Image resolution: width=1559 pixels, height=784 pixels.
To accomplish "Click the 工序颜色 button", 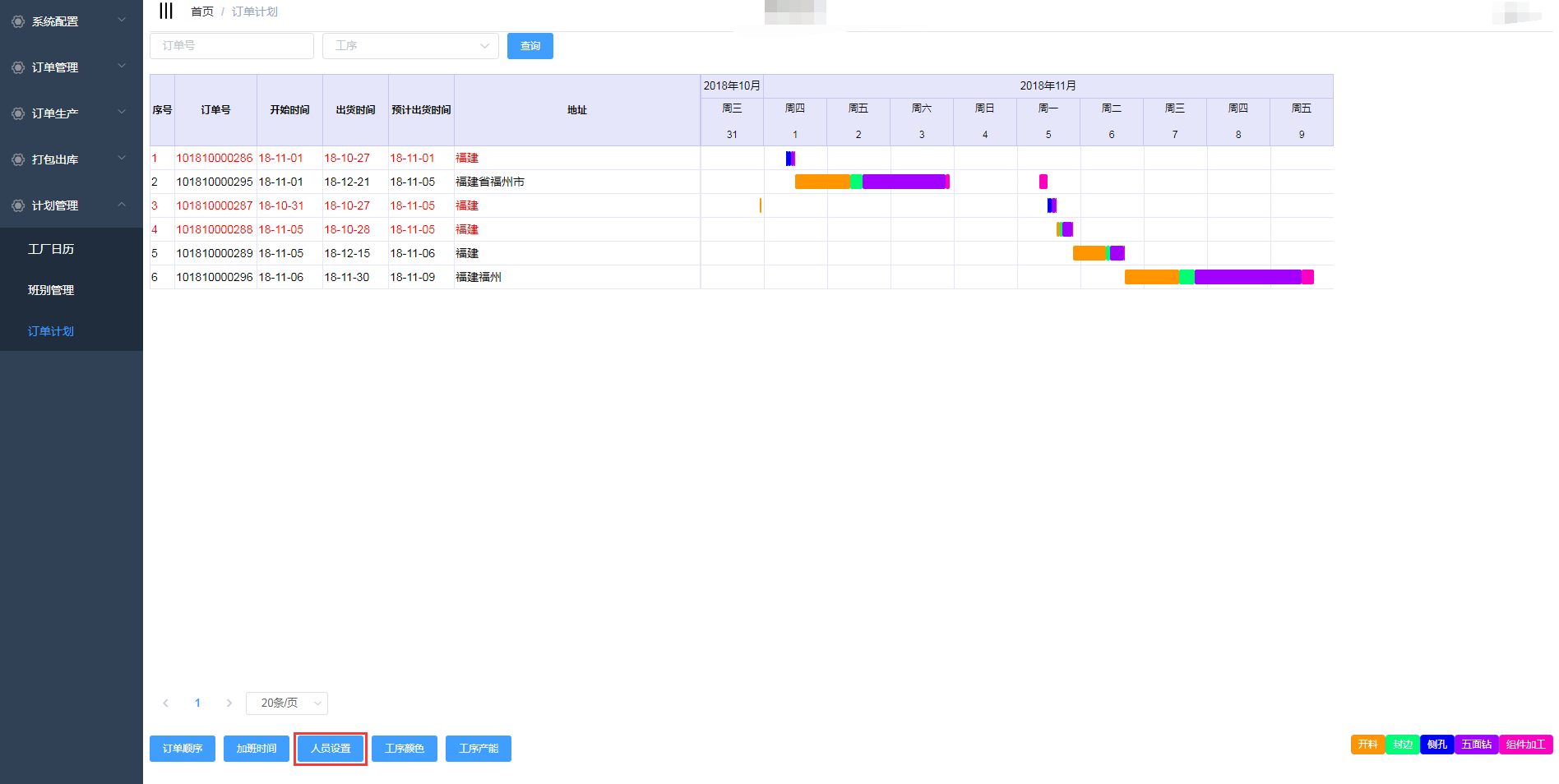I will 405,749.
